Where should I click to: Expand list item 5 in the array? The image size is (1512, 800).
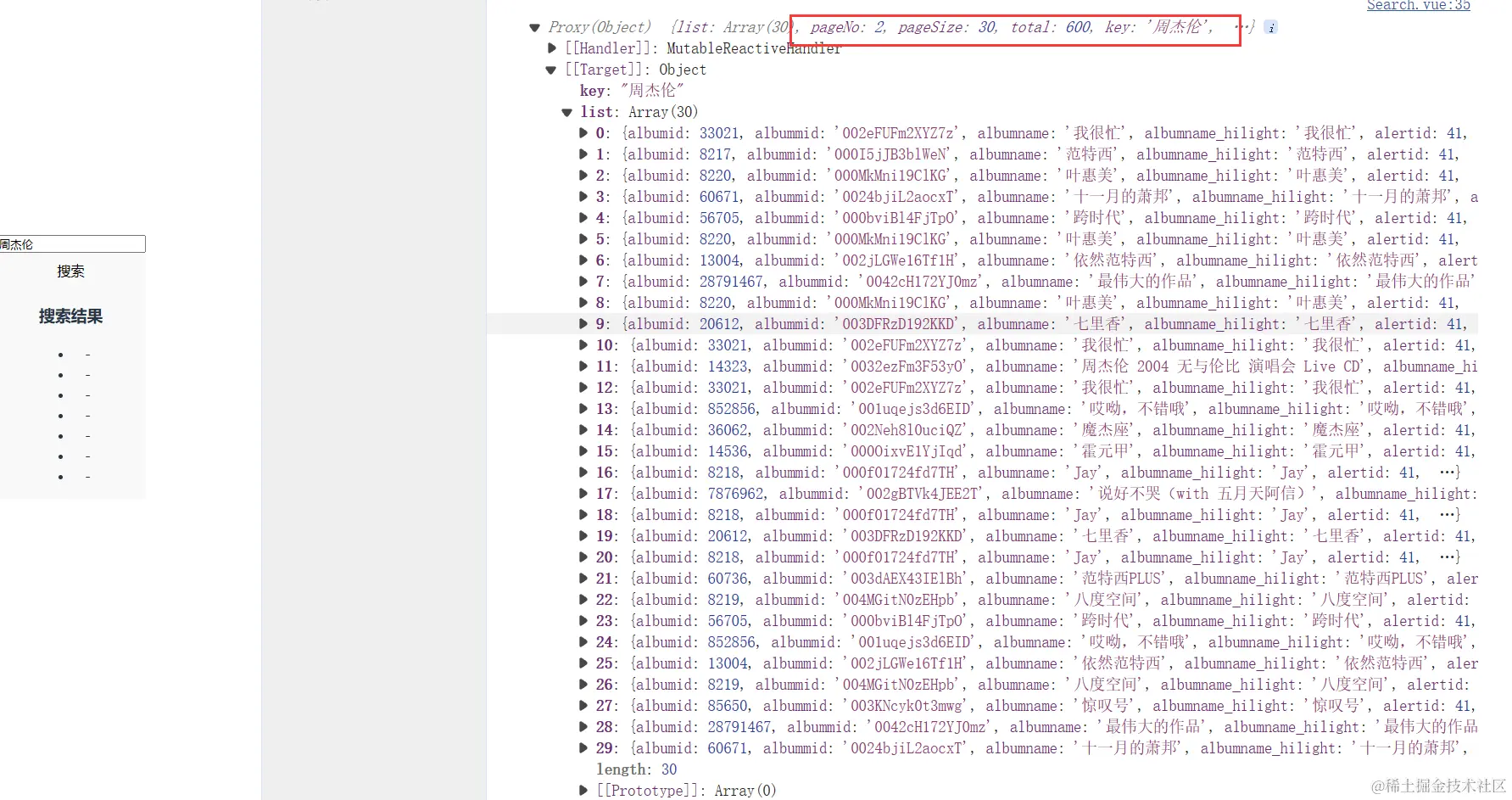coord(583,239)
